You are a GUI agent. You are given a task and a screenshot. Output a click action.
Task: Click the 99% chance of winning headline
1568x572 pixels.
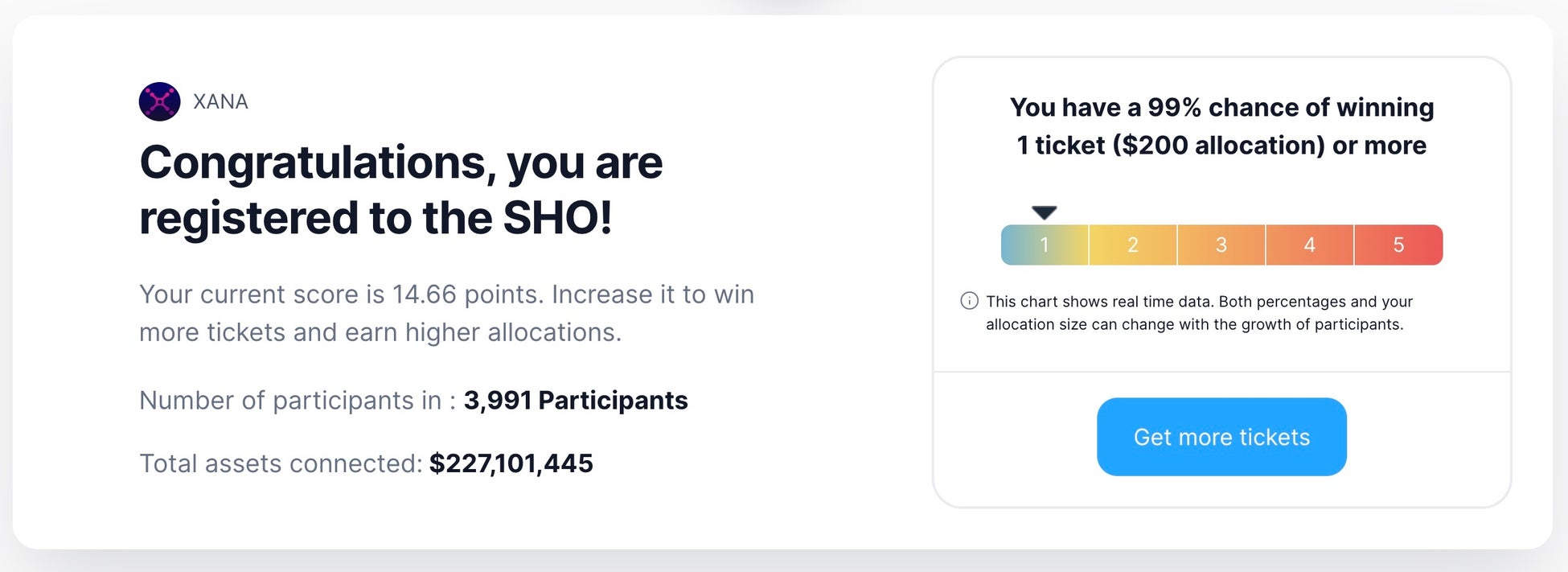(1221, 107)
